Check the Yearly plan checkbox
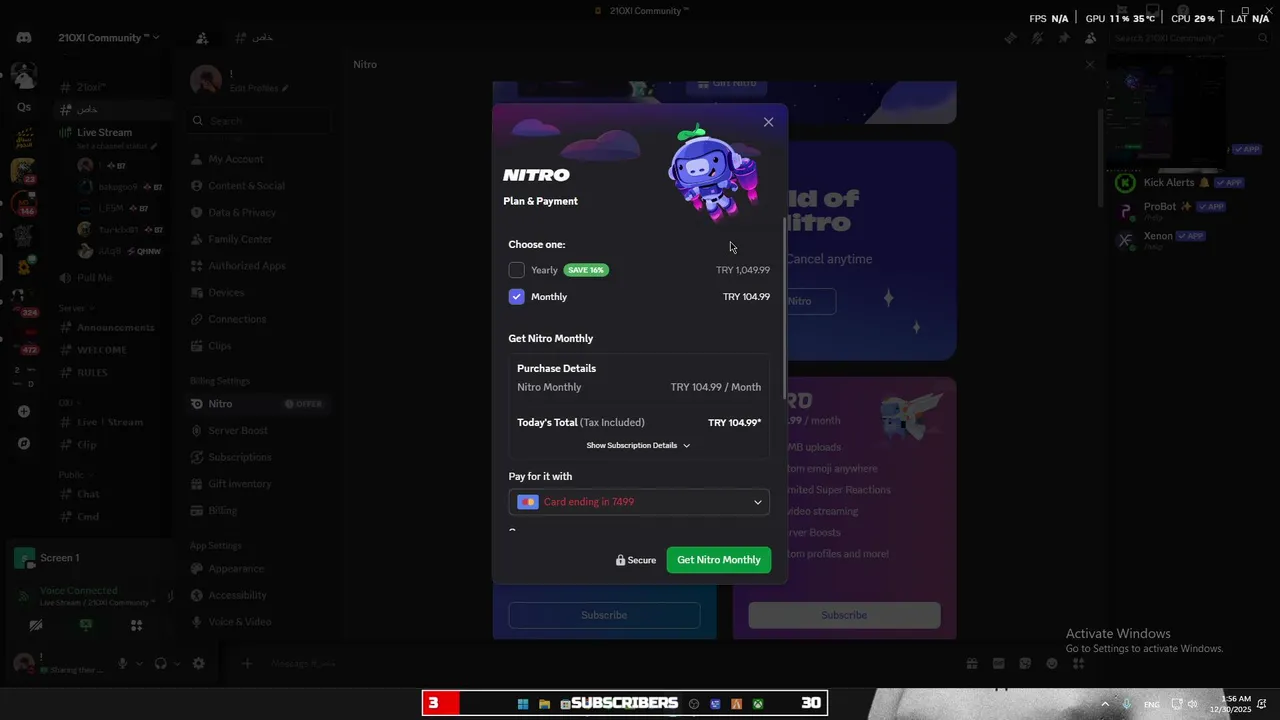The width and height of the screenshot is (1280, 720). (x=516, y=270)
